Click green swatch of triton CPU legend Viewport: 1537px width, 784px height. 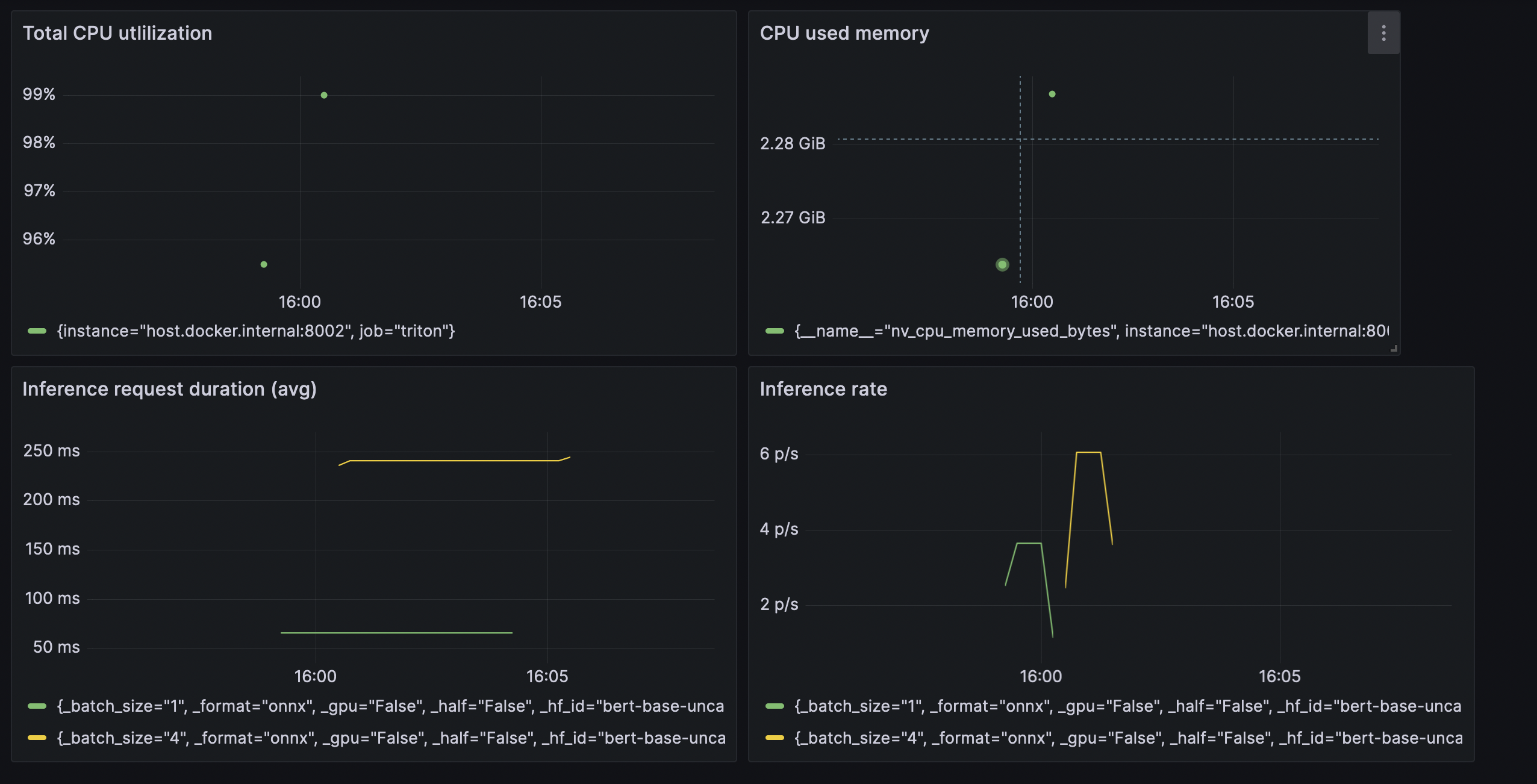point(37,331)
